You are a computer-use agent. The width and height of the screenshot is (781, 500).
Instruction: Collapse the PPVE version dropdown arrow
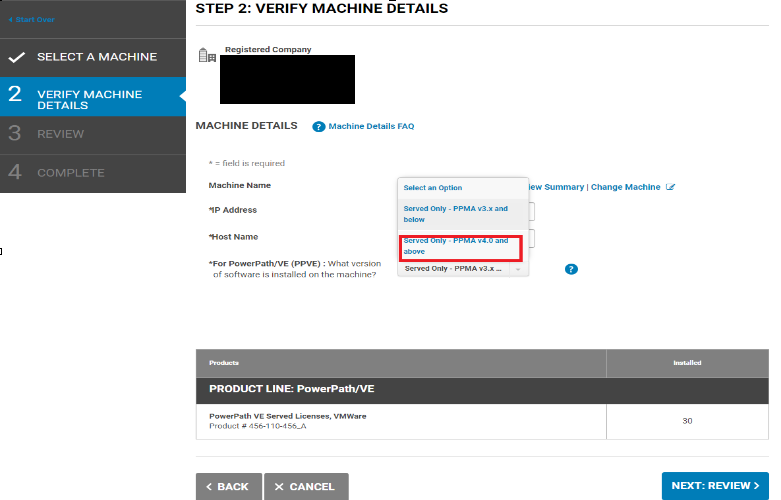tap(518, 269)
